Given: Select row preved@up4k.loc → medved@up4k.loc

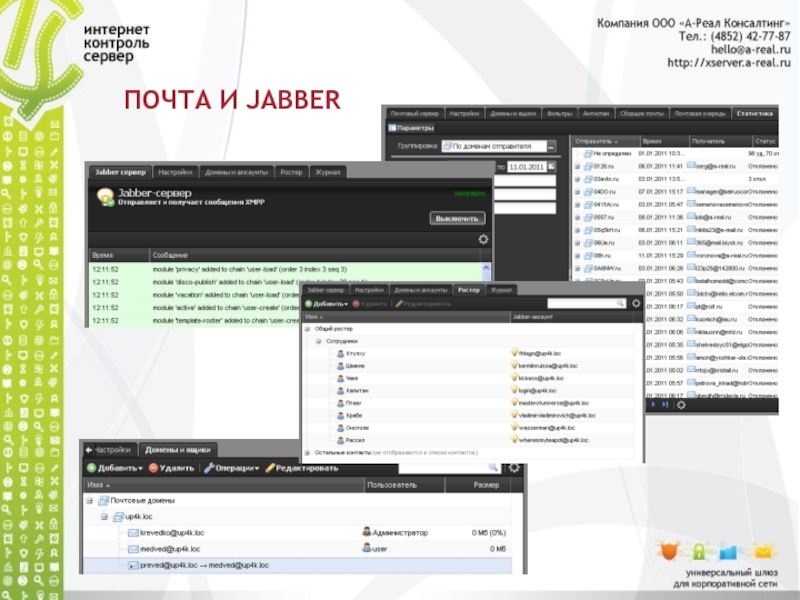Looking at the screenshot, I should (297, 565).
